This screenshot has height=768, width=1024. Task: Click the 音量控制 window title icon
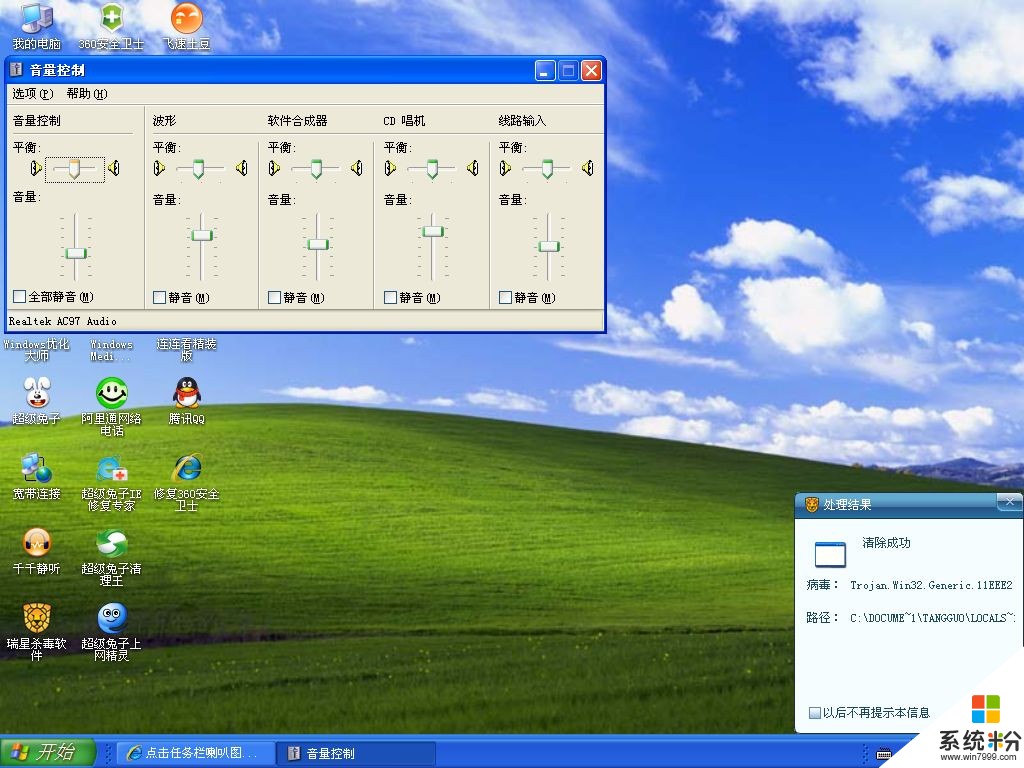17,70
